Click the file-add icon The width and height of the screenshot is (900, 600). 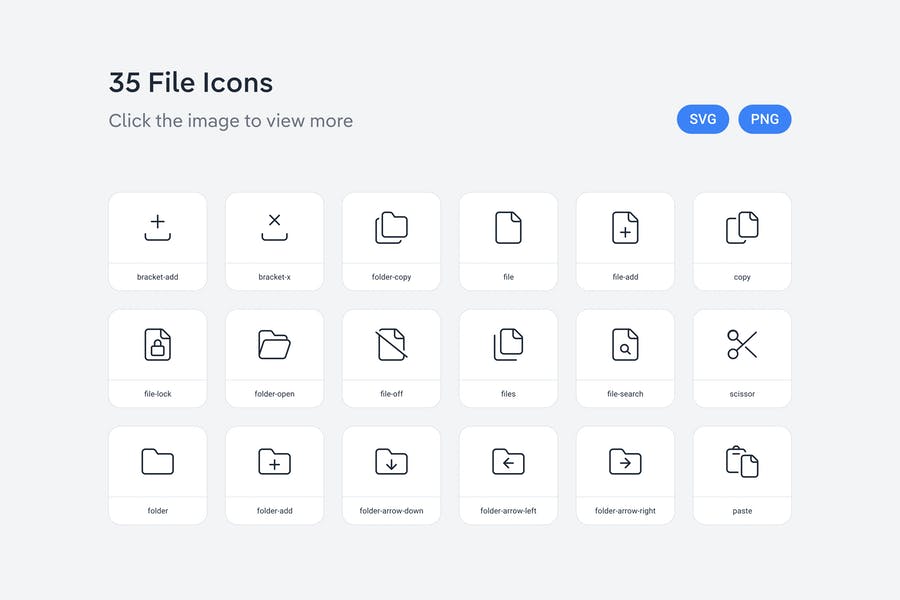click(625, 228)
